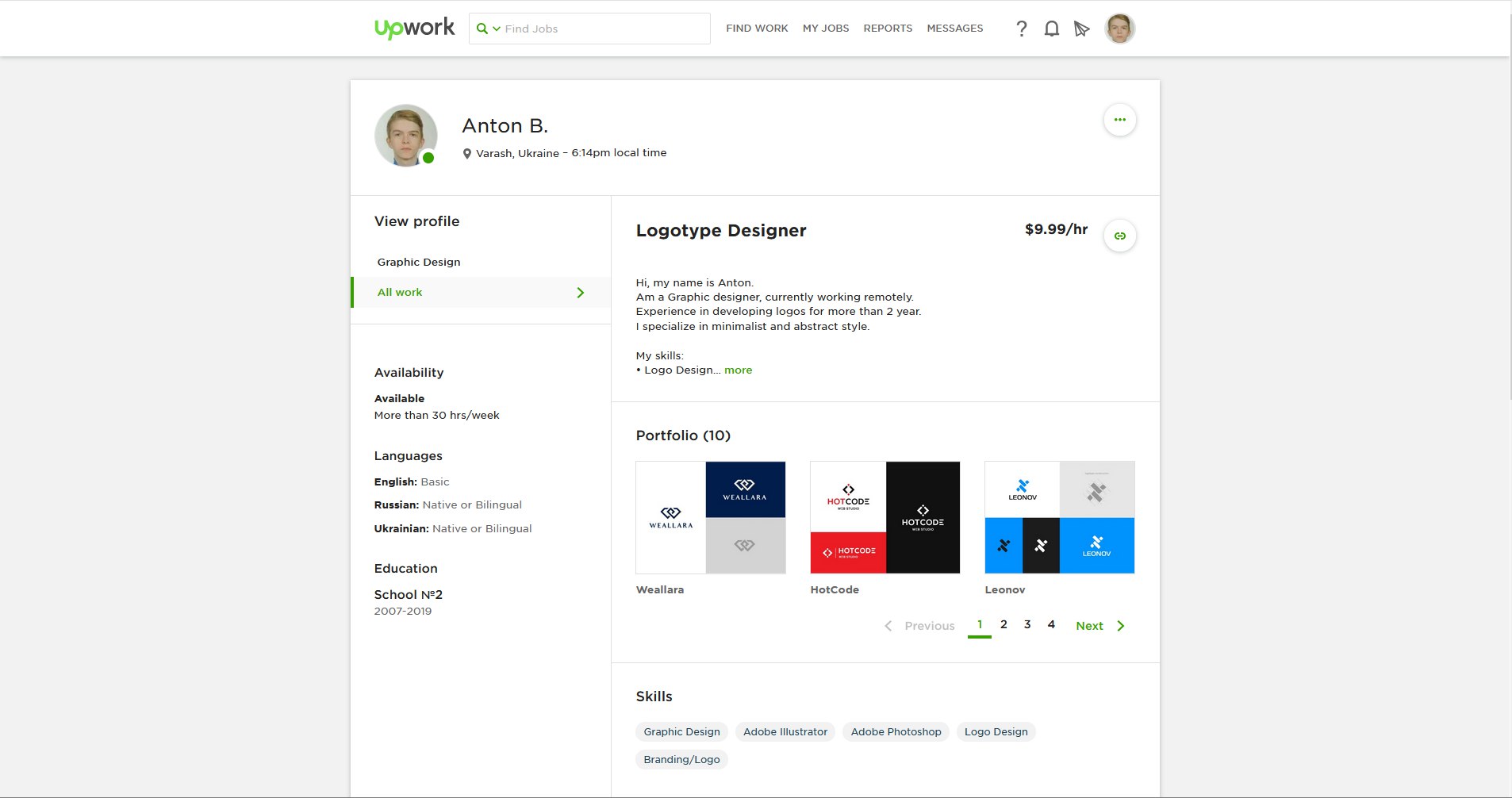Image resolution: width=1512 pixels, height=798 pixels.
Task: Open the search type dropdown magnifier
Action: (487, 29)
